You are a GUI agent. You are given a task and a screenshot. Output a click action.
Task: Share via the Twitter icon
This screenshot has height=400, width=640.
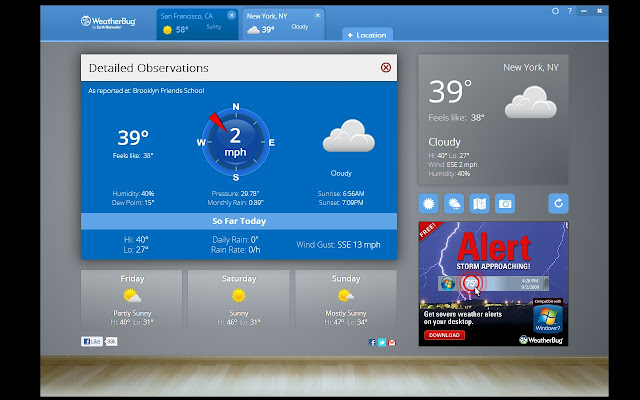coord(382,342)
